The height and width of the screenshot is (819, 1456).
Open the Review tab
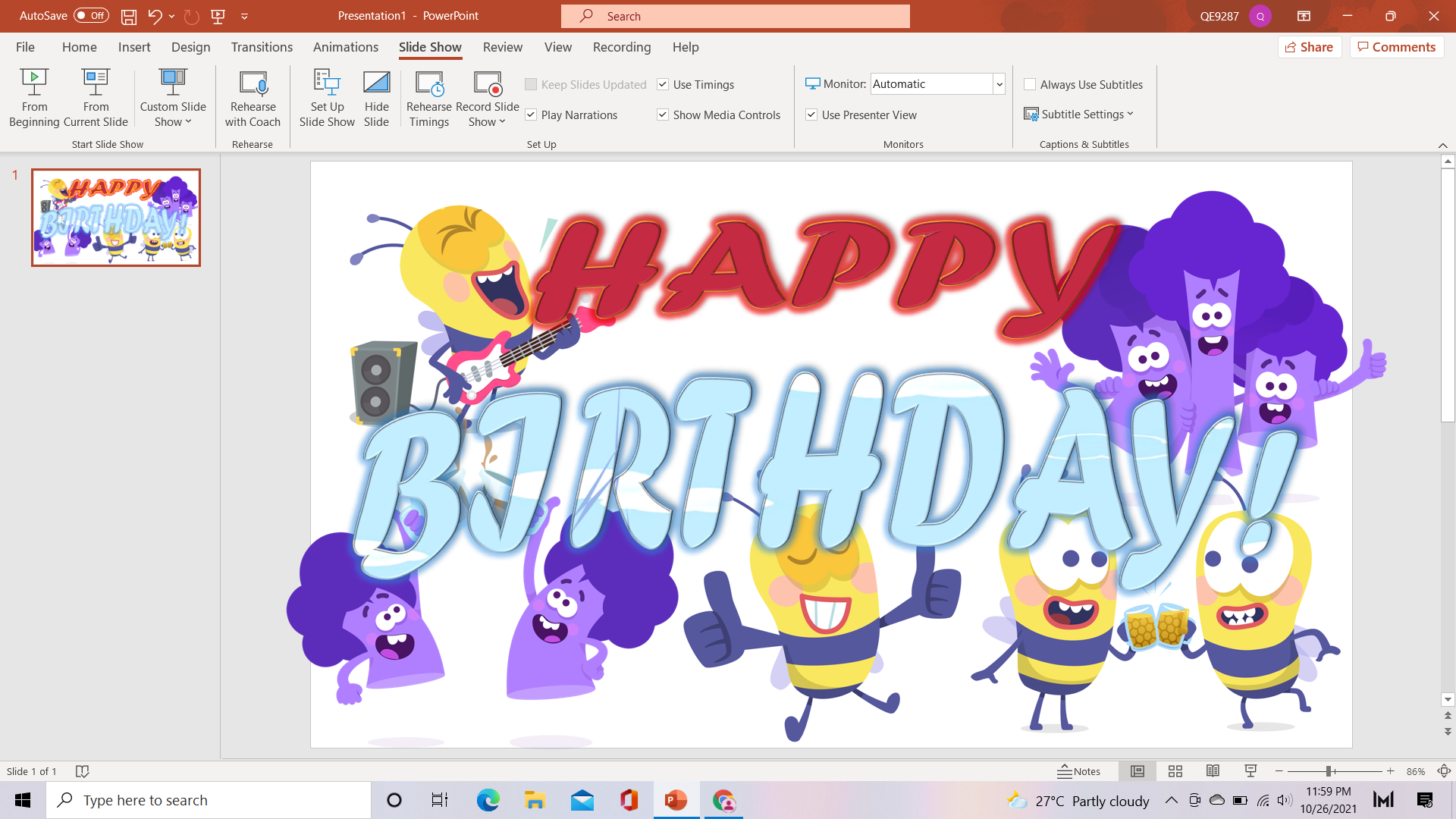point(503,47)
